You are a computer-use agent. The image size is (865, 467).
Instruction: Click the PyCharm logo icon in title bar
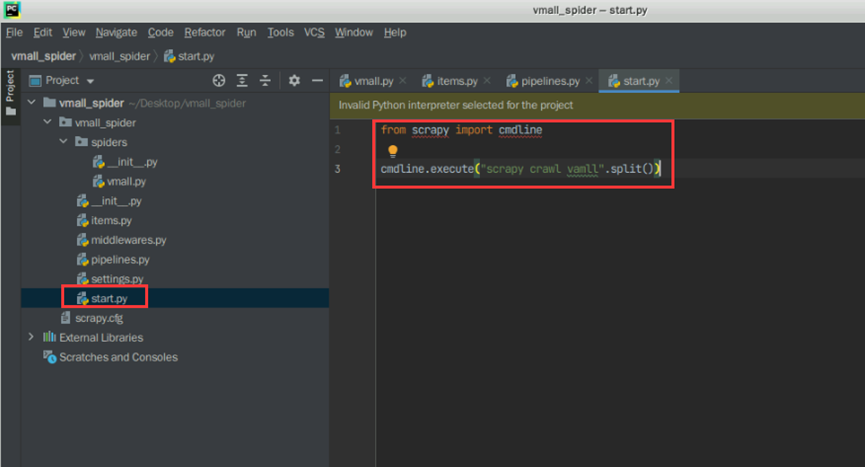[12, 10]
